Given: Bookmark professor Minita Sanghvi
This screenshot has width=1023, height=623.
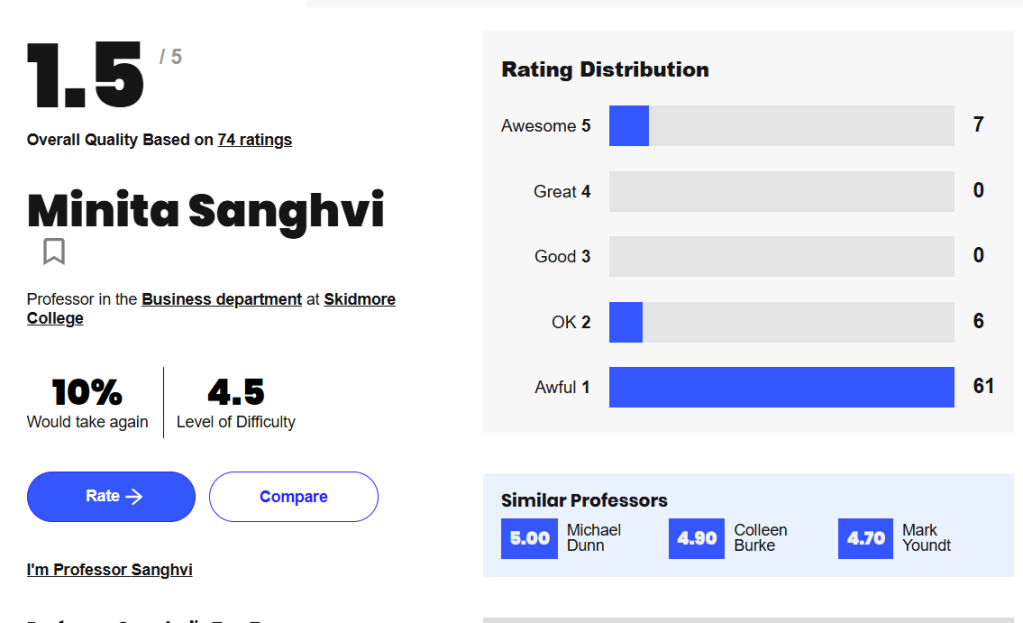Looking at the screenshot, I should tap(54, 252).
